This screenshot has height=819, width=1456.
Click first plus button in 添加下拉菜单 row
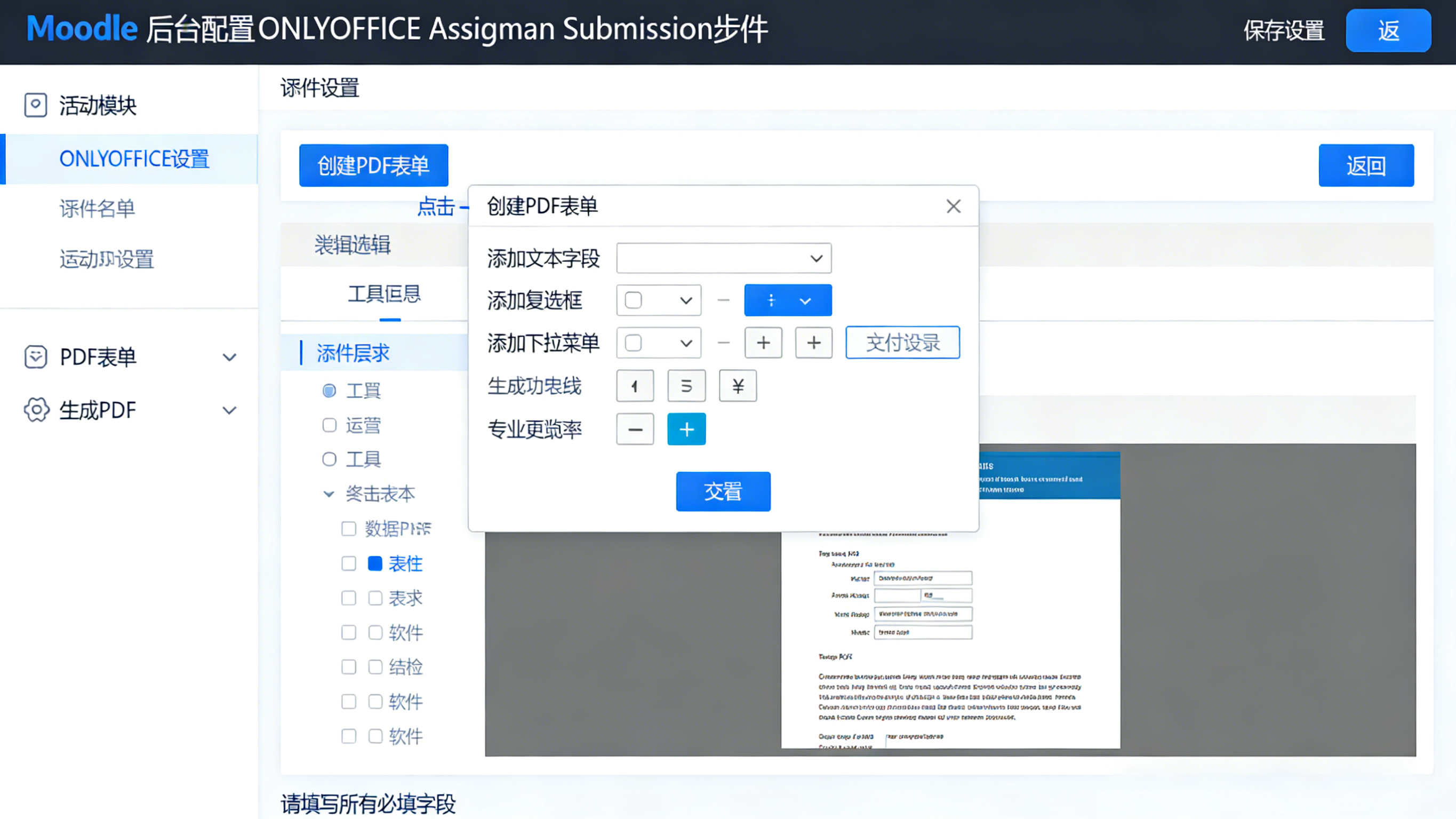point(763,343)
